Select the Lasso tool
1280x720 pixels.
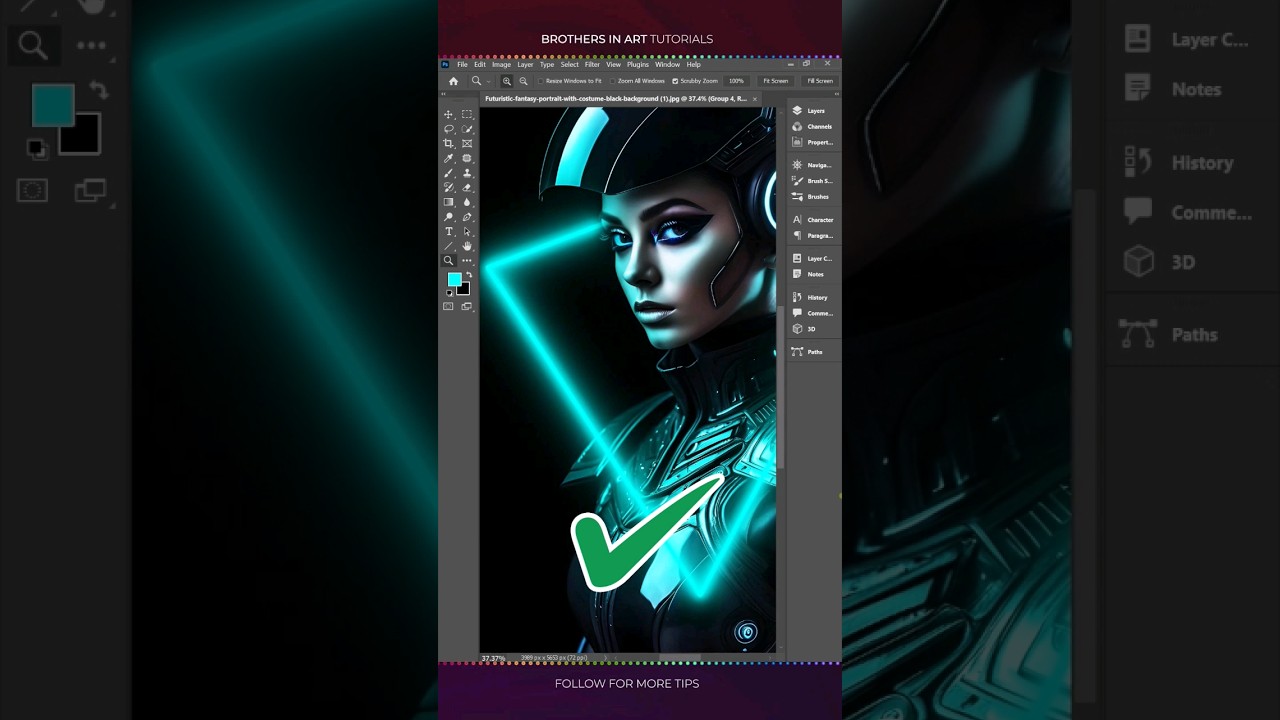pyautogui.click(x=449, y=129)
